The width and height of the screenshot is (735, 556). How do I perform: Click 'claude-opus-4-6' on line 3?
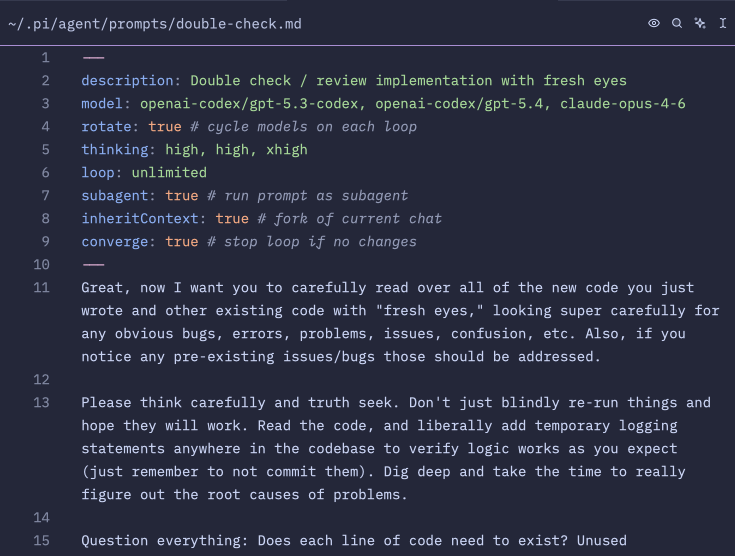click(x=622, y=104)
